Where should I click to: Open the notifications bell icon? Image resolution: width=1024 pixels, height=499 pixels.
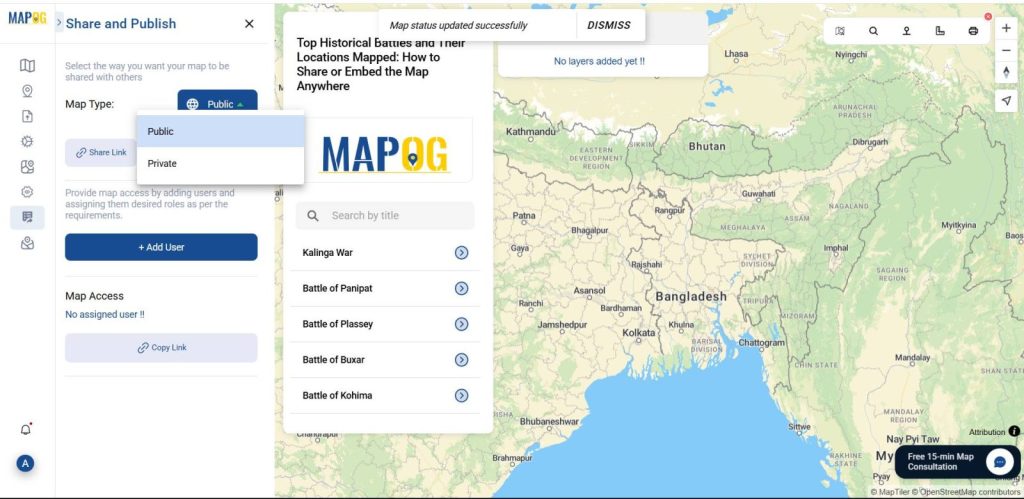(x=26, y=429)
